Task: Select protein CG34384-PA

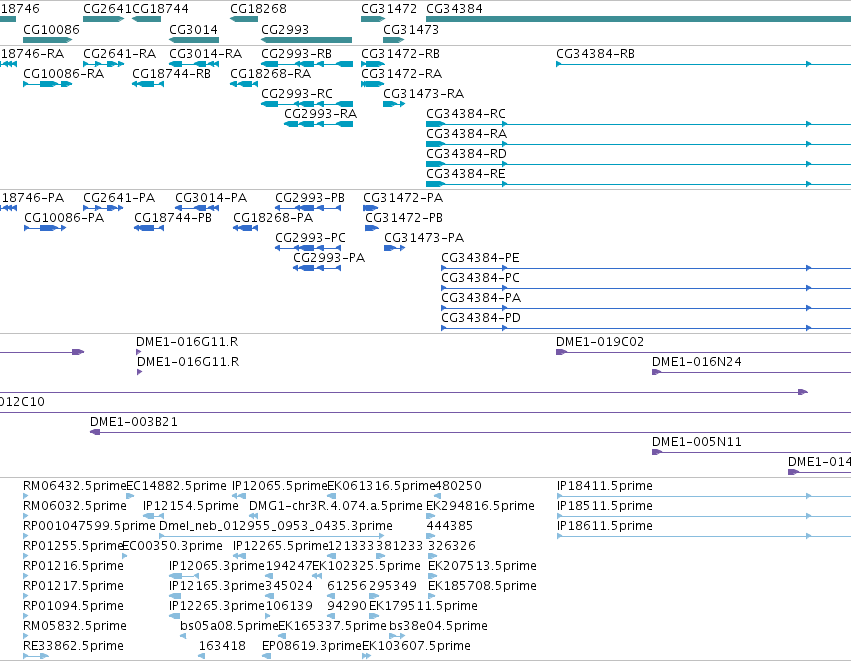Action: click(x=646, y=309)
